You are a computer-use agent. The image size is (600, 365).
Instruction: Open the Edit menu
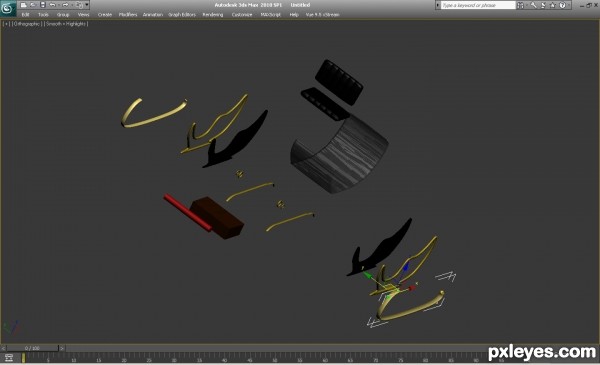(x=25, y=15)
